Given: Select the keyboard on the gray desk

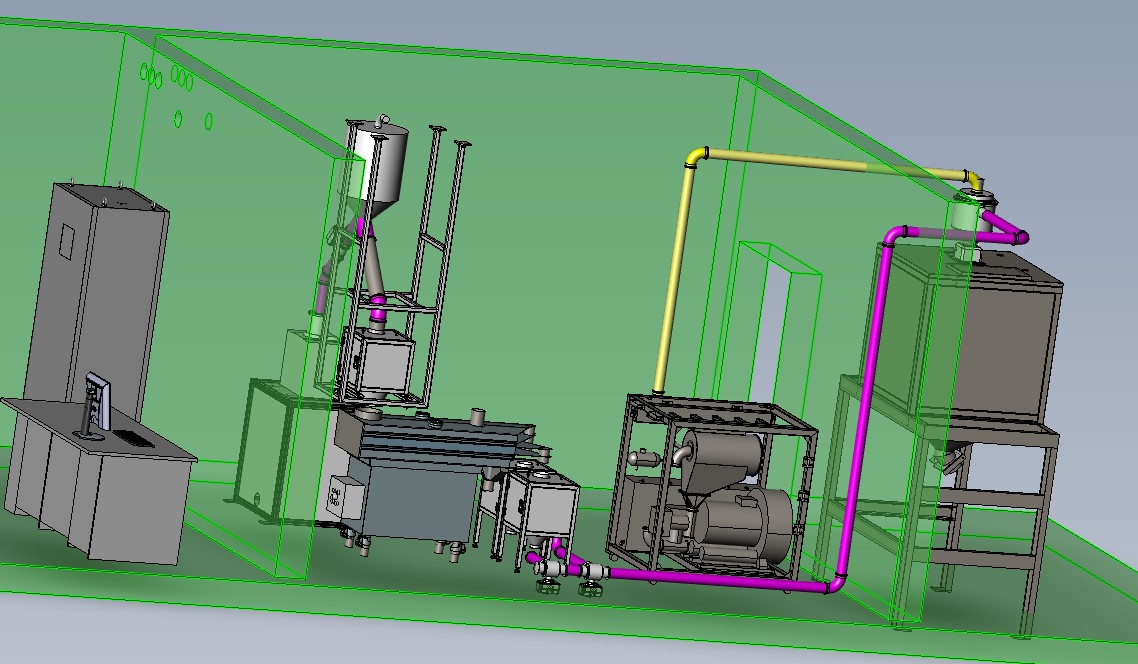Looking at the screenshot, I should click(132, 437).
